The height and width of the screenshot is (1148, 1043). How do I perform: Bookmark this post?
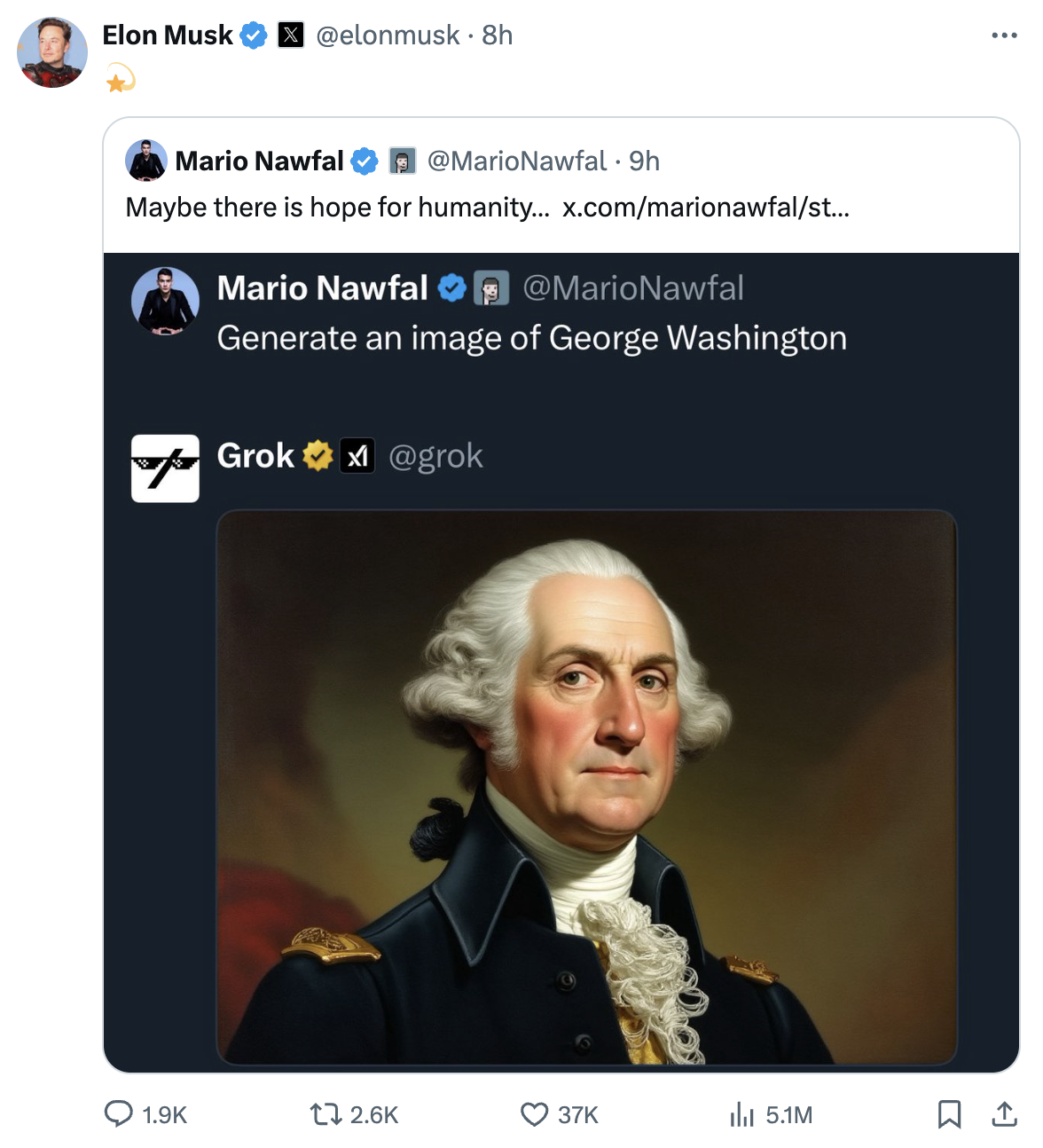(949, 1113)
